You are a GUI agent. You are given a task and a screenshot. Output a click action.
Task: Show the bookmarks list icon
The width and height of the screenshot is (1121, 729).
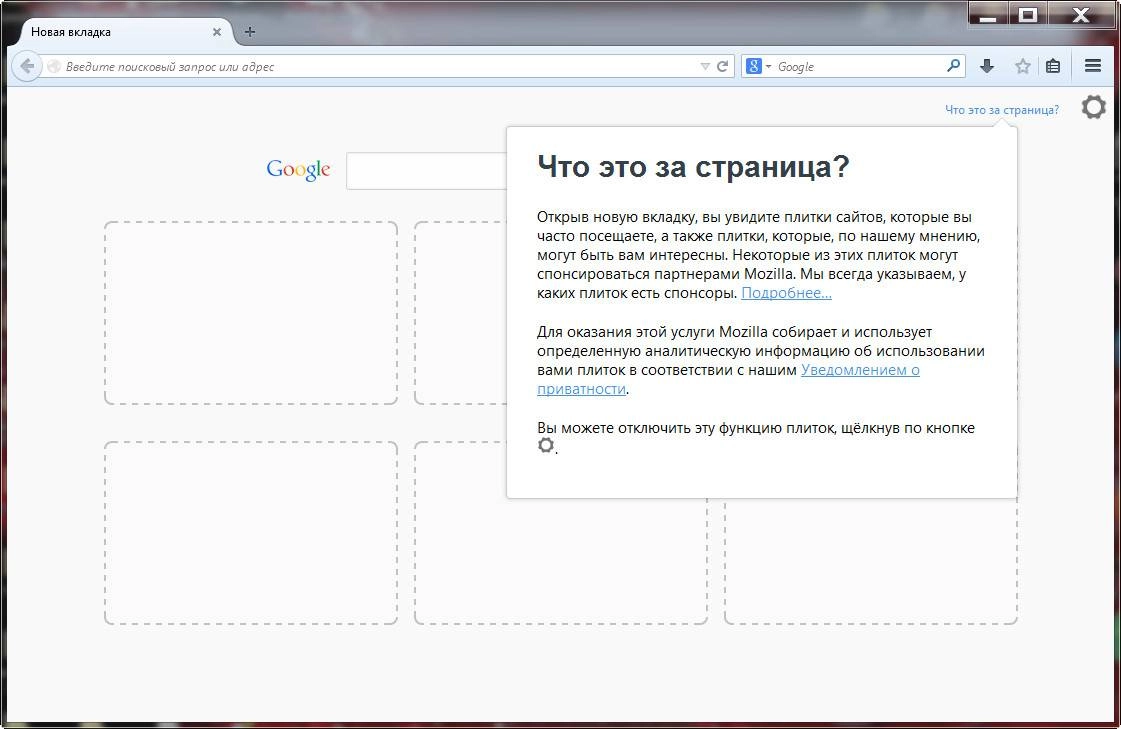pos(1053,66)
